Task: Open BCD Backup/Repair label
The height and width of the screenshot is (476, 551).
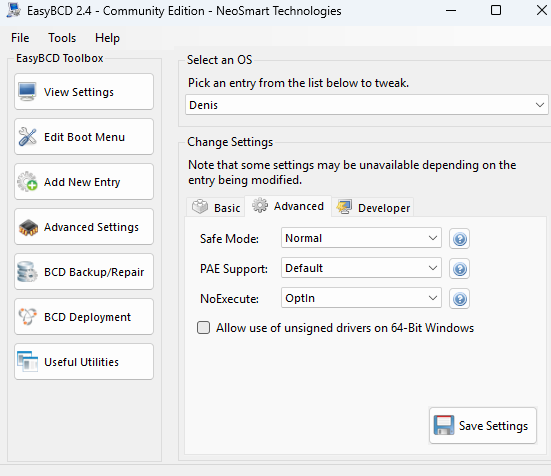Action: (94, 272)
